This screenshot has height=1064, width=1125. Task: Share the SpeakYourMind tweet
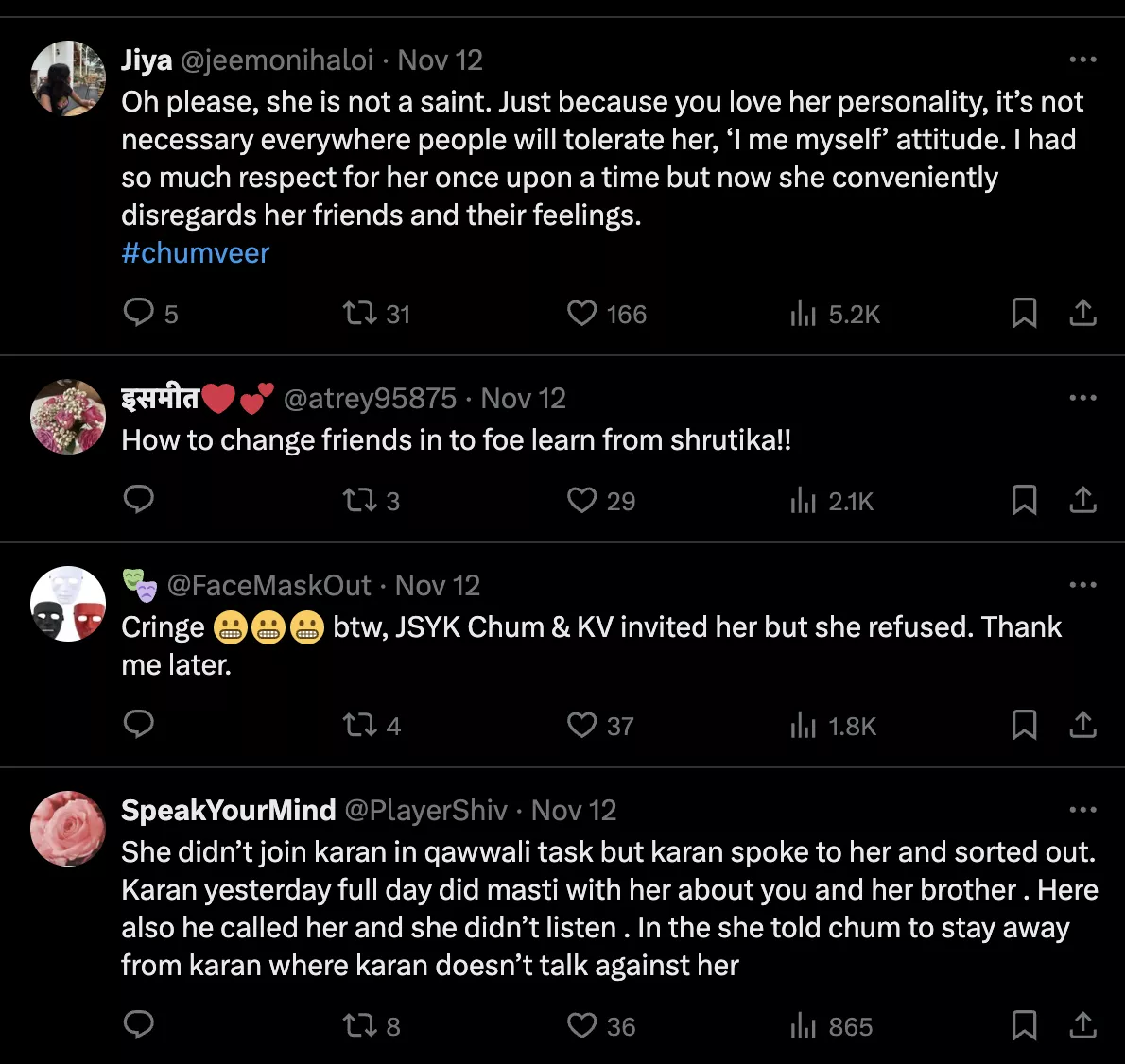pos(1082,1025)
